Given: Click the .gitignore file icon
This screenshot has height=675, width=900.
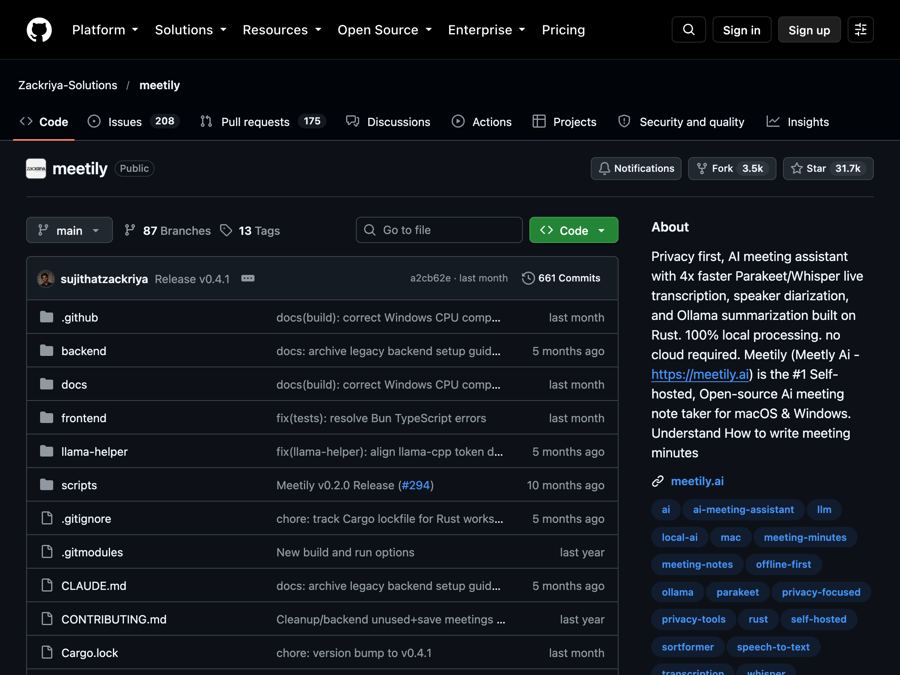Looking at the screenshot, I should 47,518.
